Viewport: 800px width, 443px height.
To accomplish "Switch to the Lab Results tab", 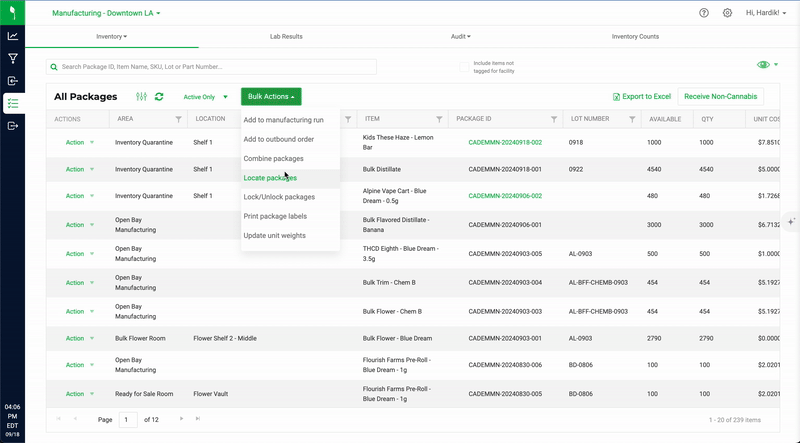I will click(x=286, y=37).
